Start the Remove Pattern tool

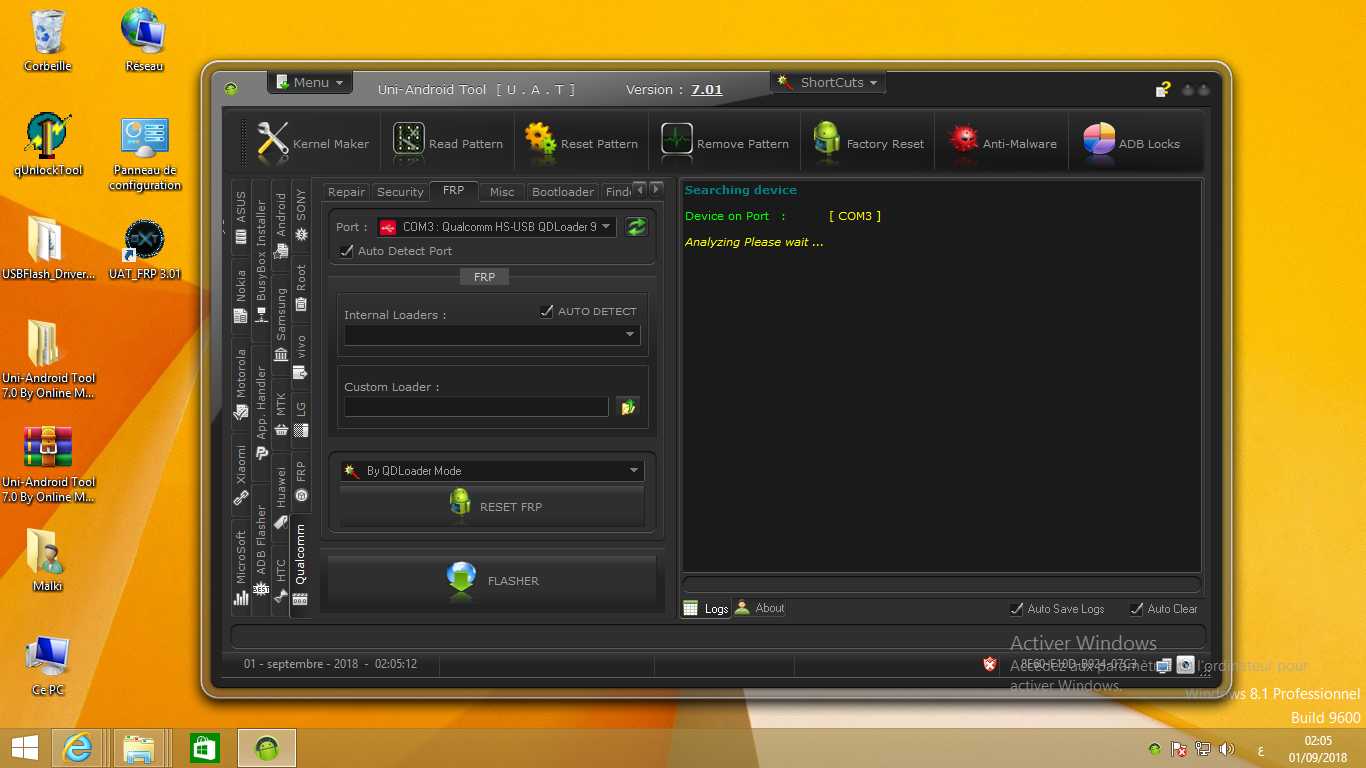coord(725,143)
